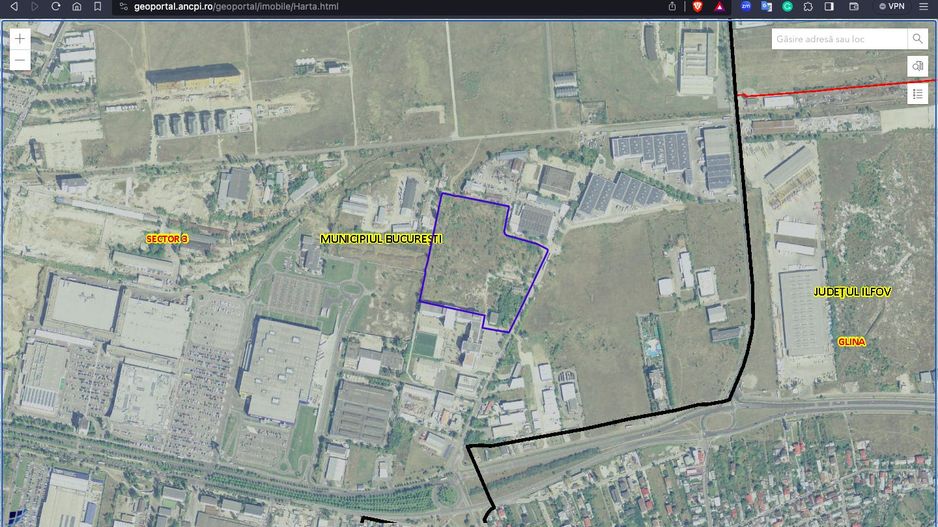Focus the Găsire adresă sau loc field
Viewport: 938px width, 527px height.
[839, 39]
